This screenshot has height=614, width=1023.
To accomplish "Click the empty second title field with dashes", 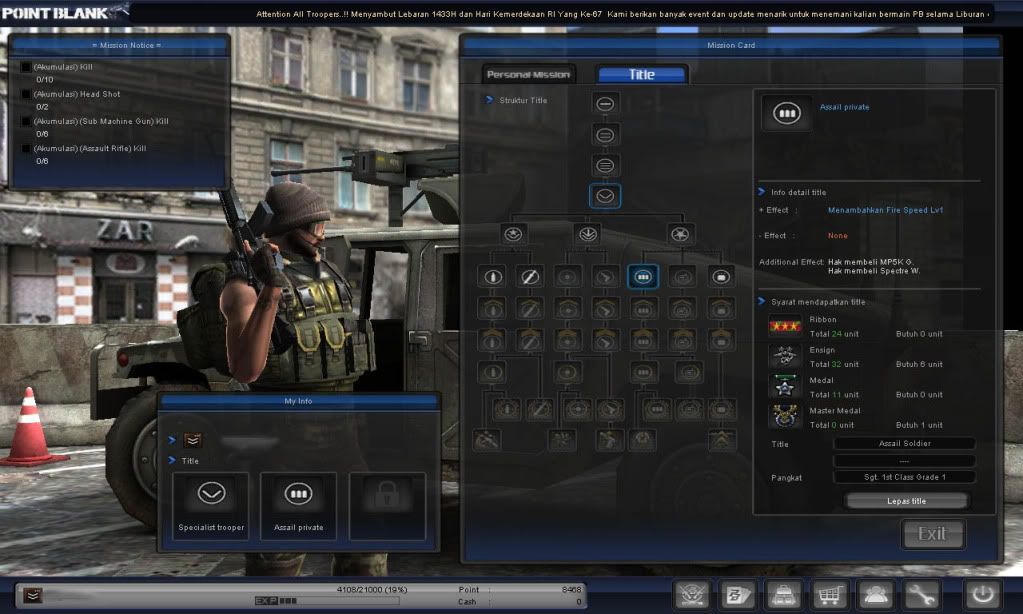I will pyautogui.click(x=904, y=461).
